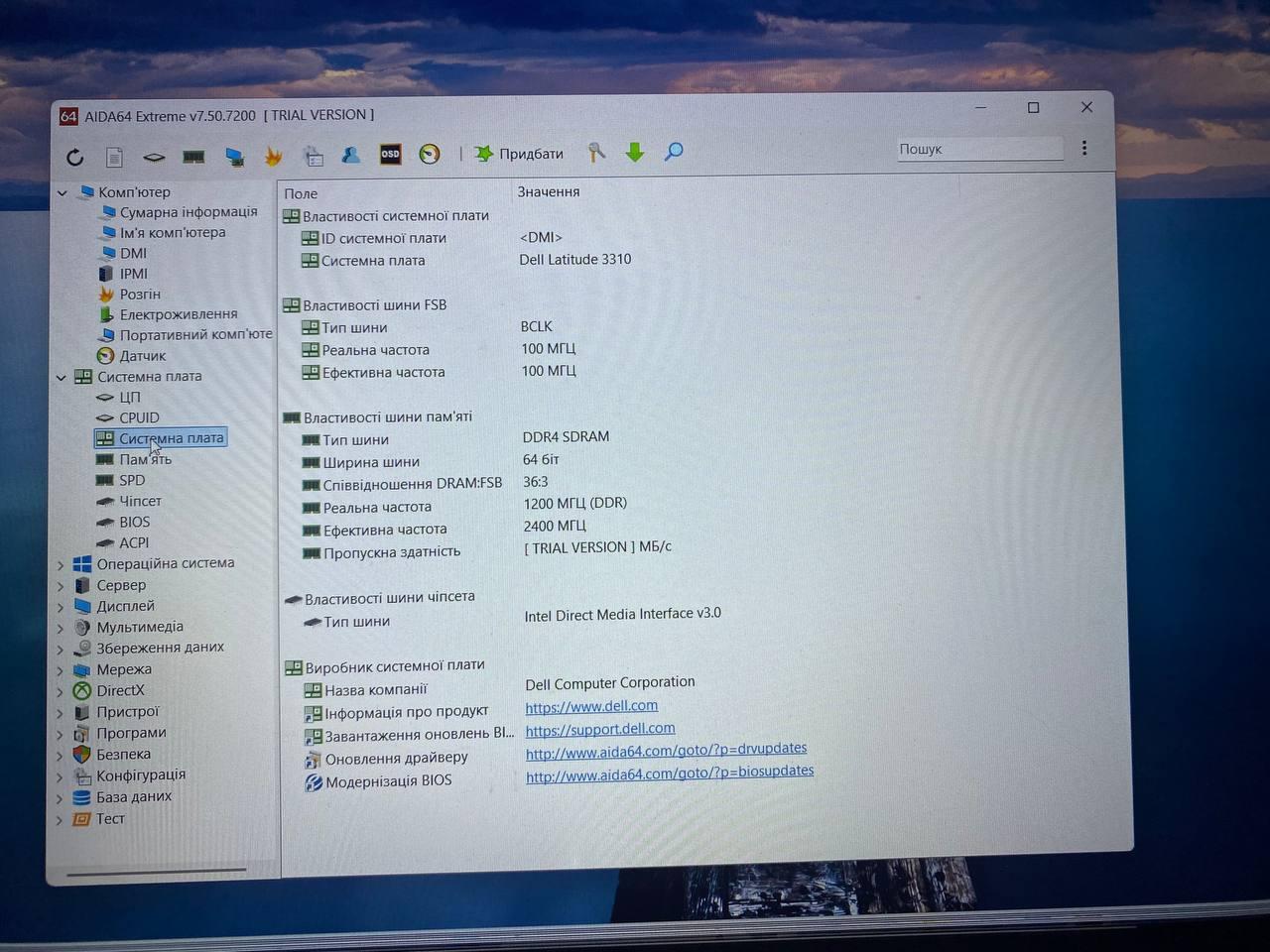Viewport: 1270px width, 952px height.
Task: Click the user account toolbar icon
Action: (x=351, y=155)
